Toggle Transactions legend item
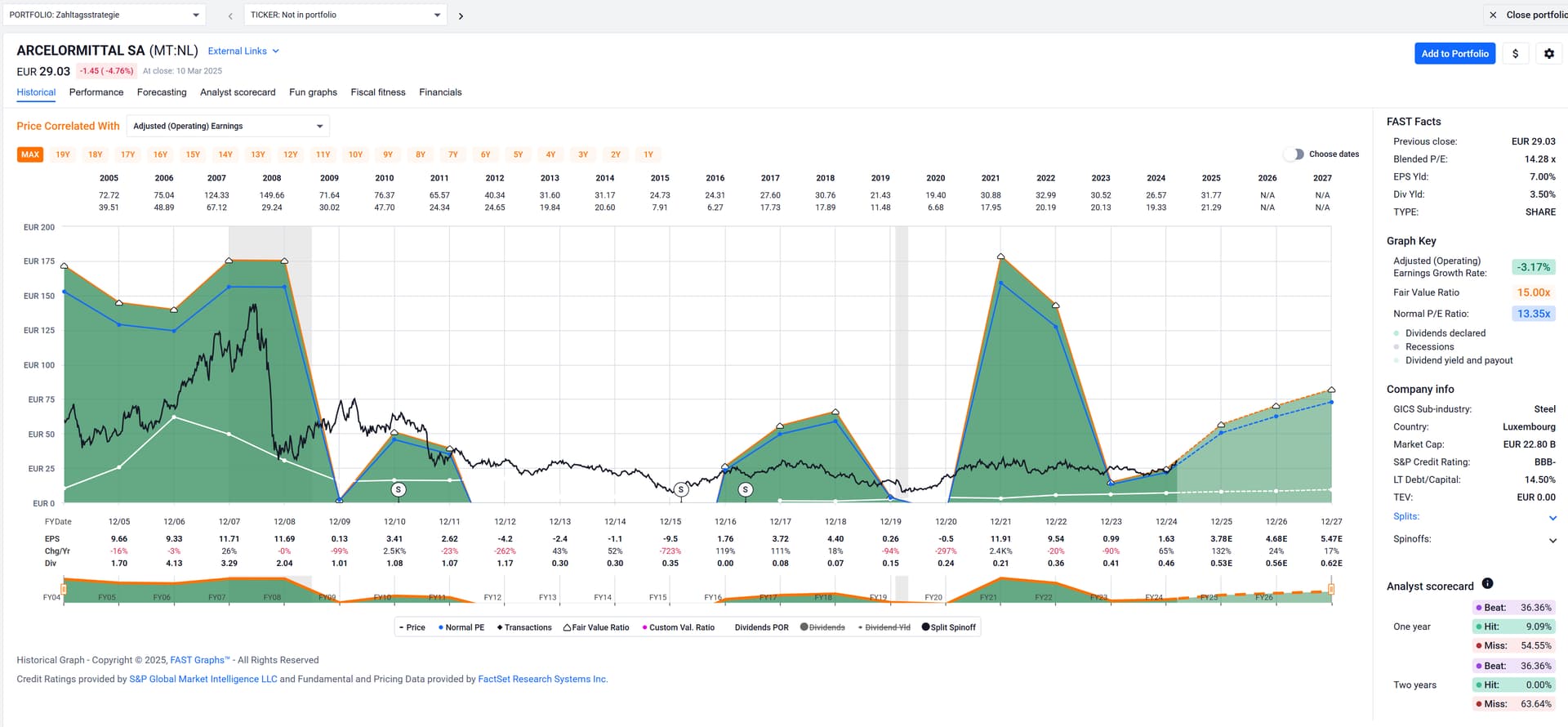Screen dimensions: 1568x727 tap(524, 627)
